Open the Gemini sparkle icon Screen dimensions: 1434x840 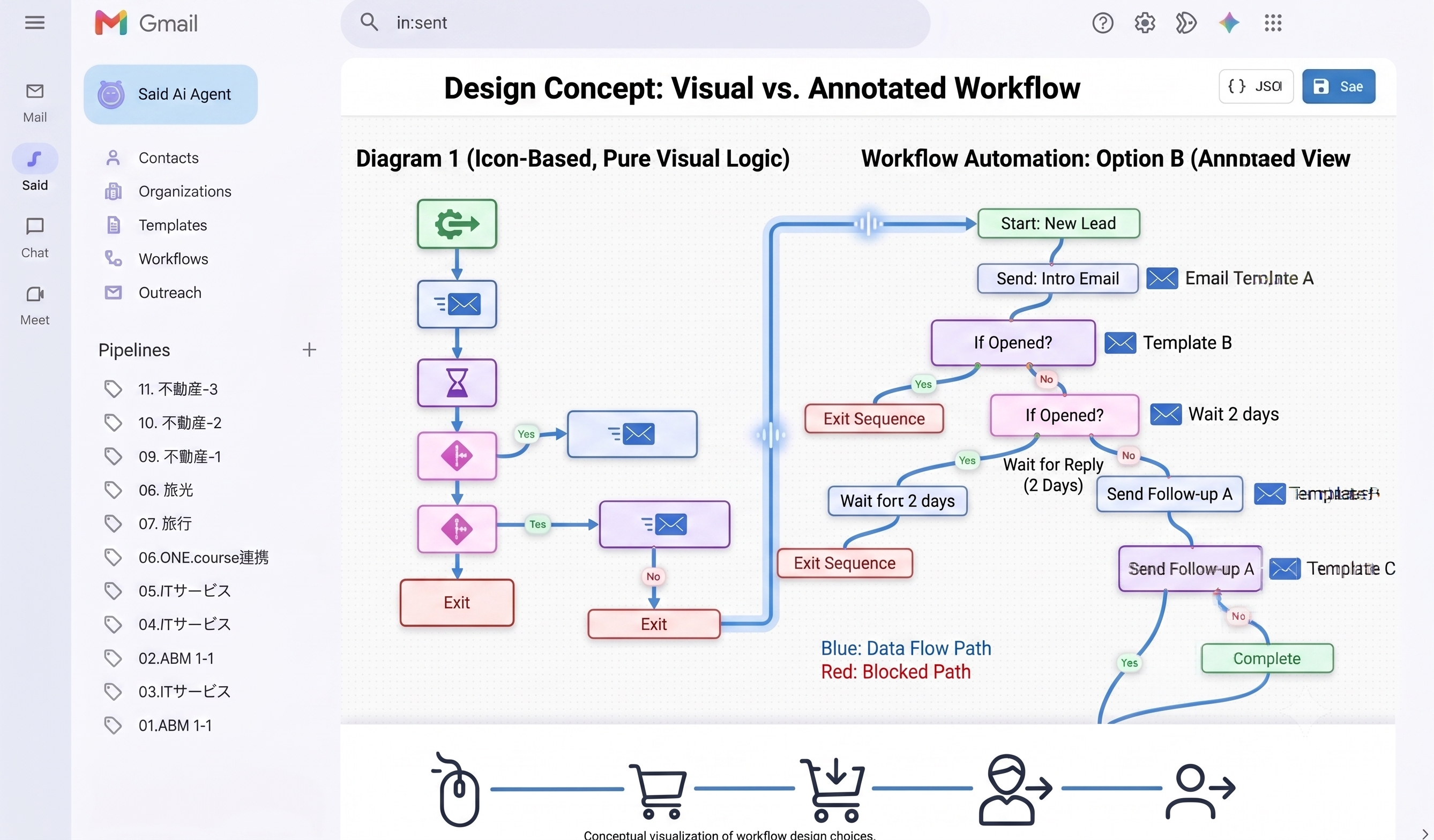[x=1229, y=22]
